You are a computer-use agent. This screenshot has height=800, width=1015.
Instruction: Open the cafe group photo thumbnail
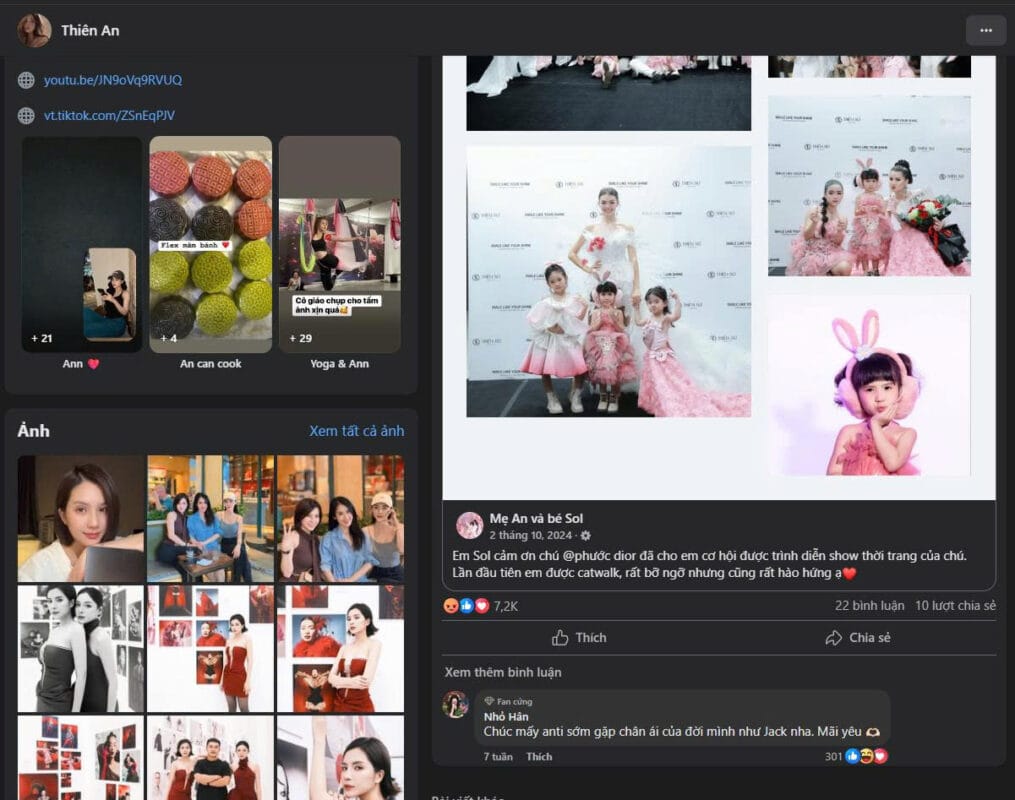click(210, 518)
